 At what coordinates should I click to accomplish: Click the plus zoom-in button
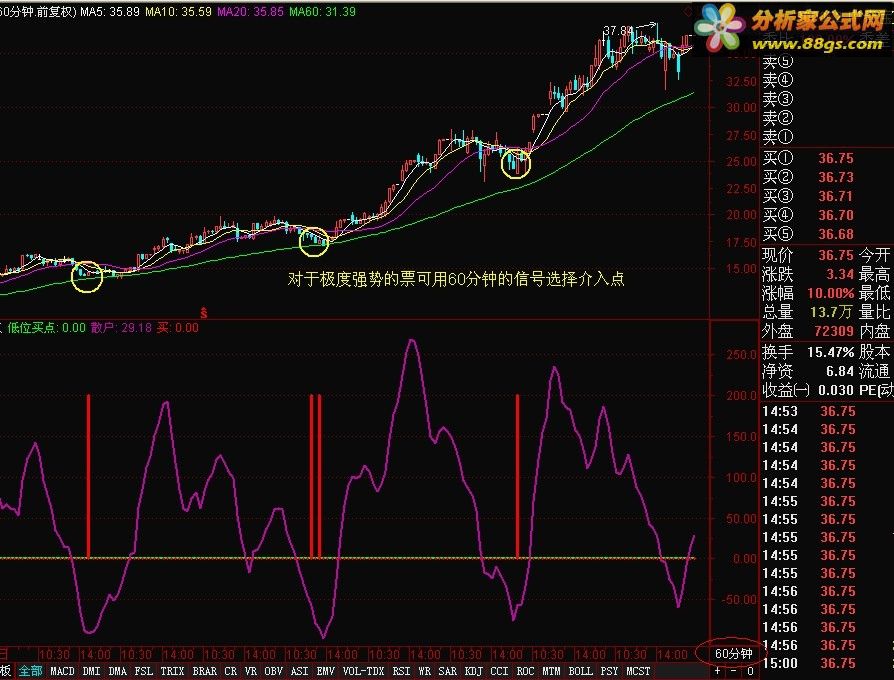pos(717,671)
